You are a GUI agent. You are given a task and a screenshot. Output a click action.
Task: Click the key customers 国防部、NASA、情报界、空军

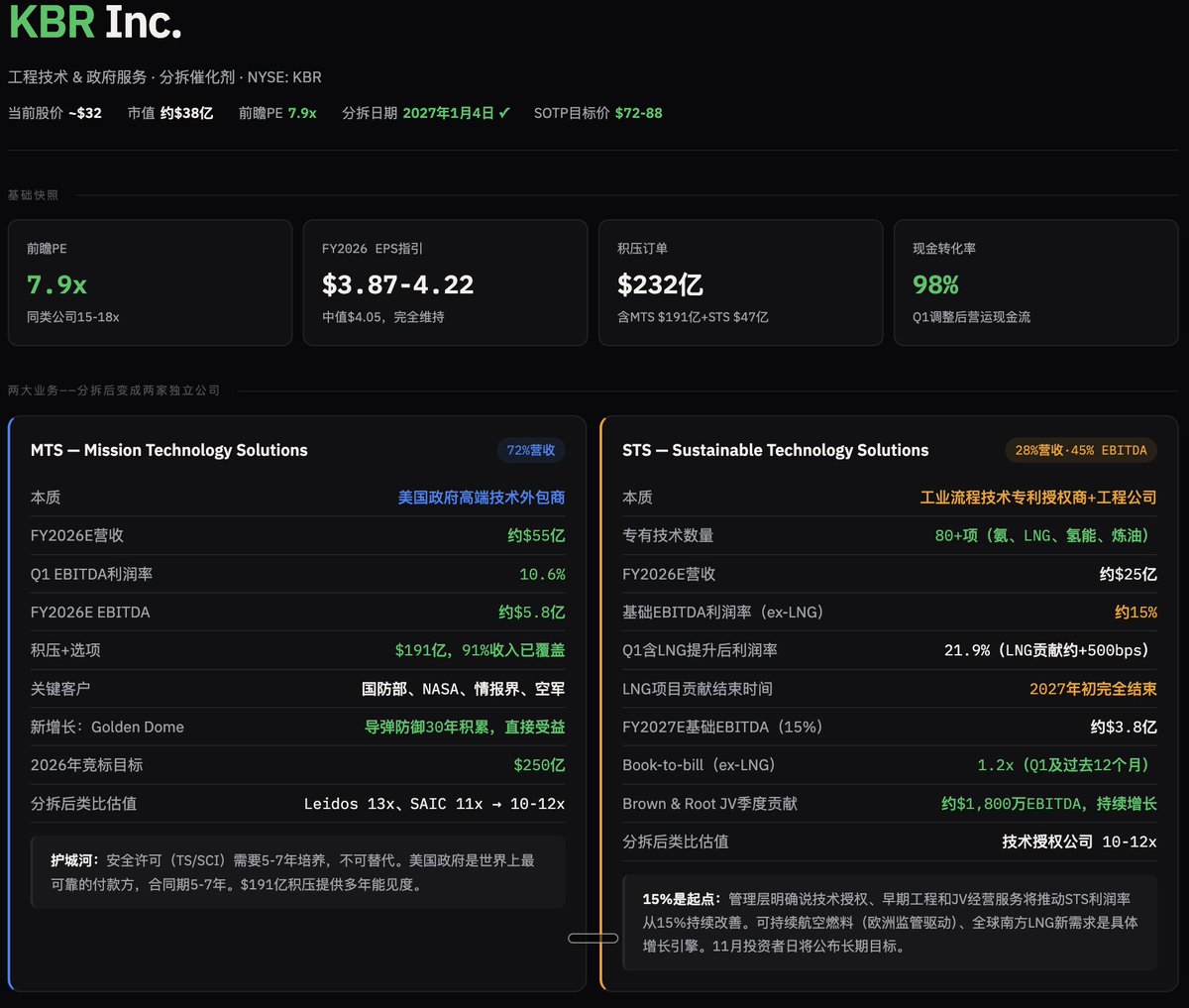tap(464, 689)
